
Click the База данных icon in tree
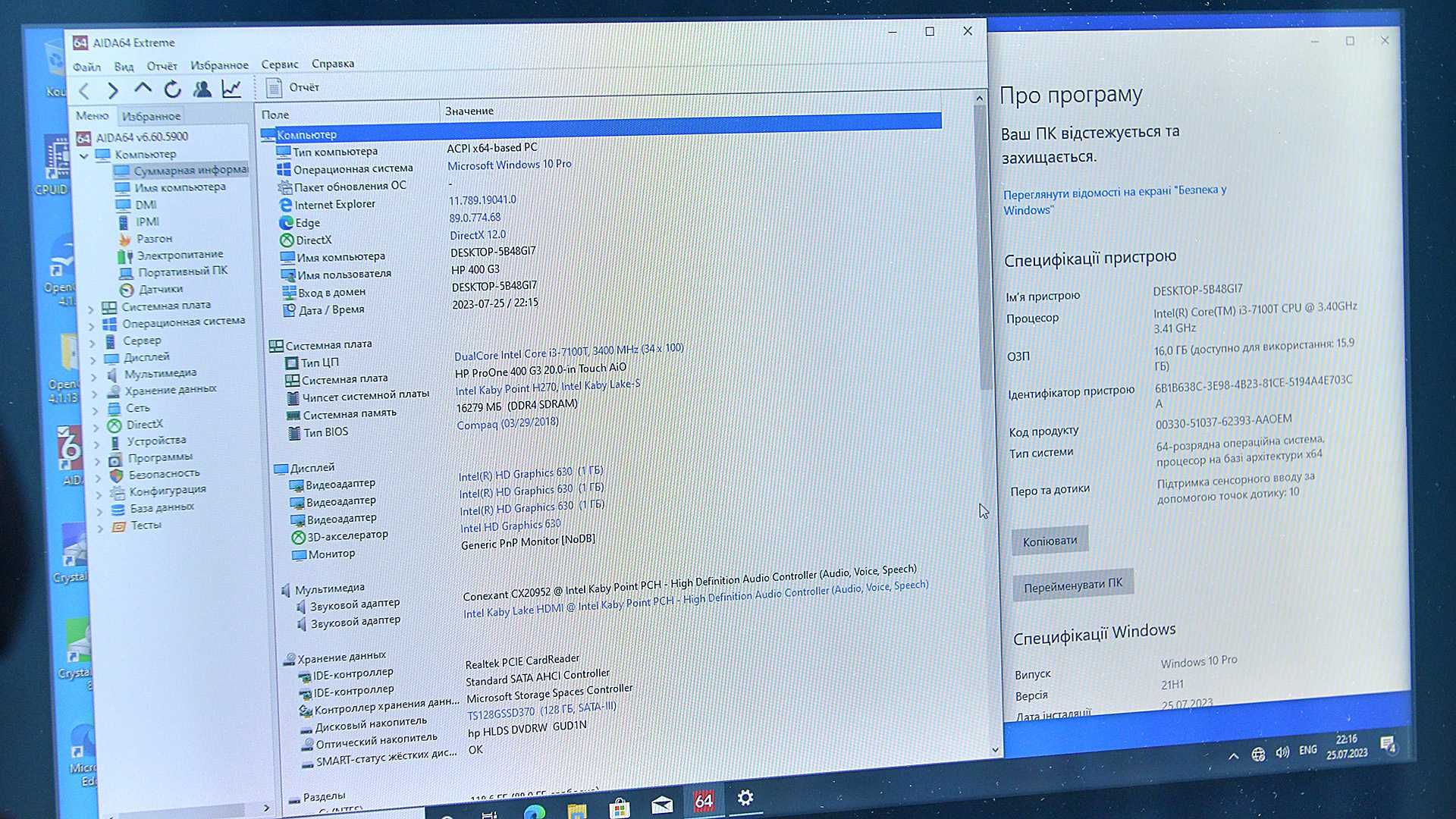pos(118,510)
